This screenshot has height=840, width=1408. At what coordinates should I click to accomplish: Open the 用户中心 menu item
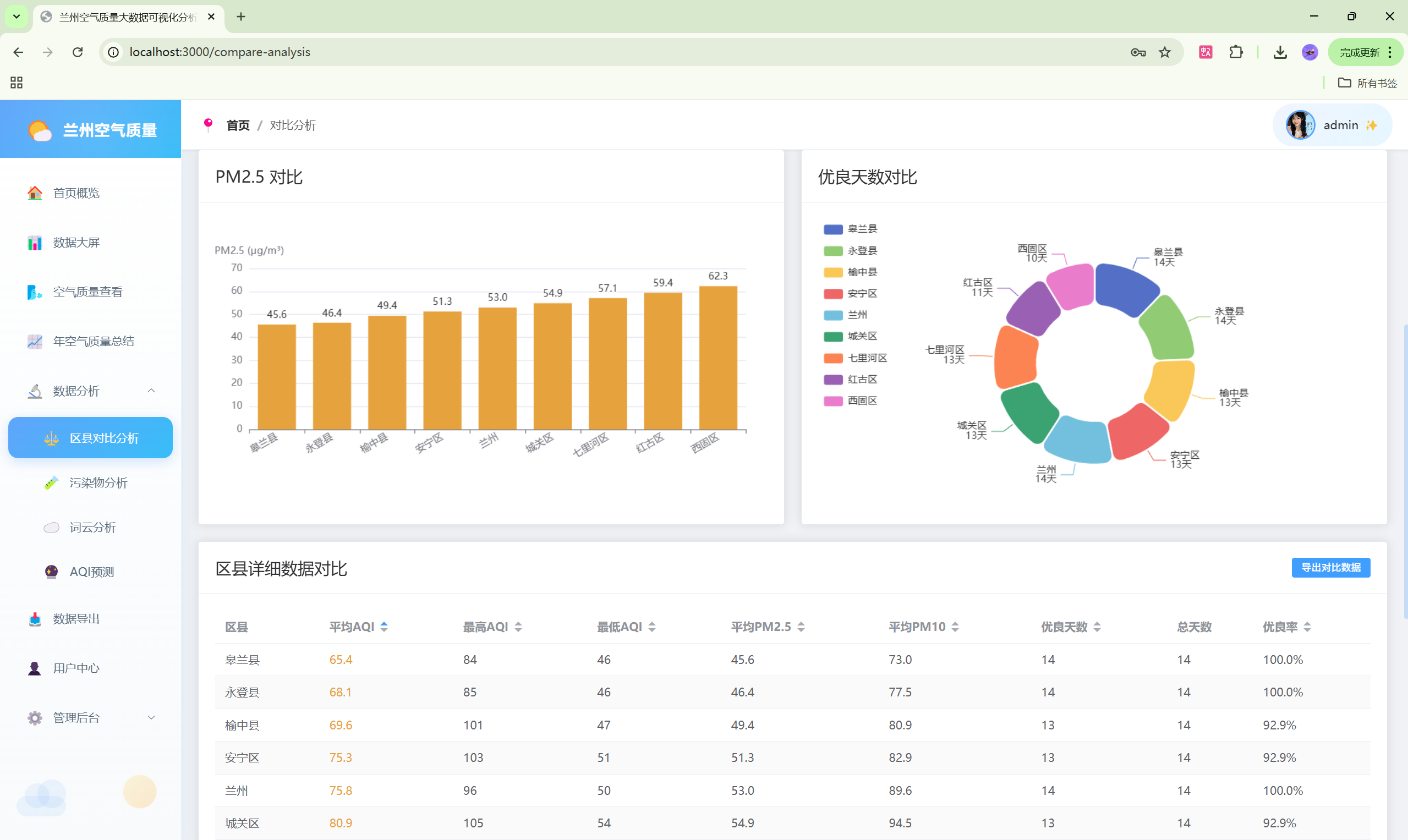[x=76, y=668]
